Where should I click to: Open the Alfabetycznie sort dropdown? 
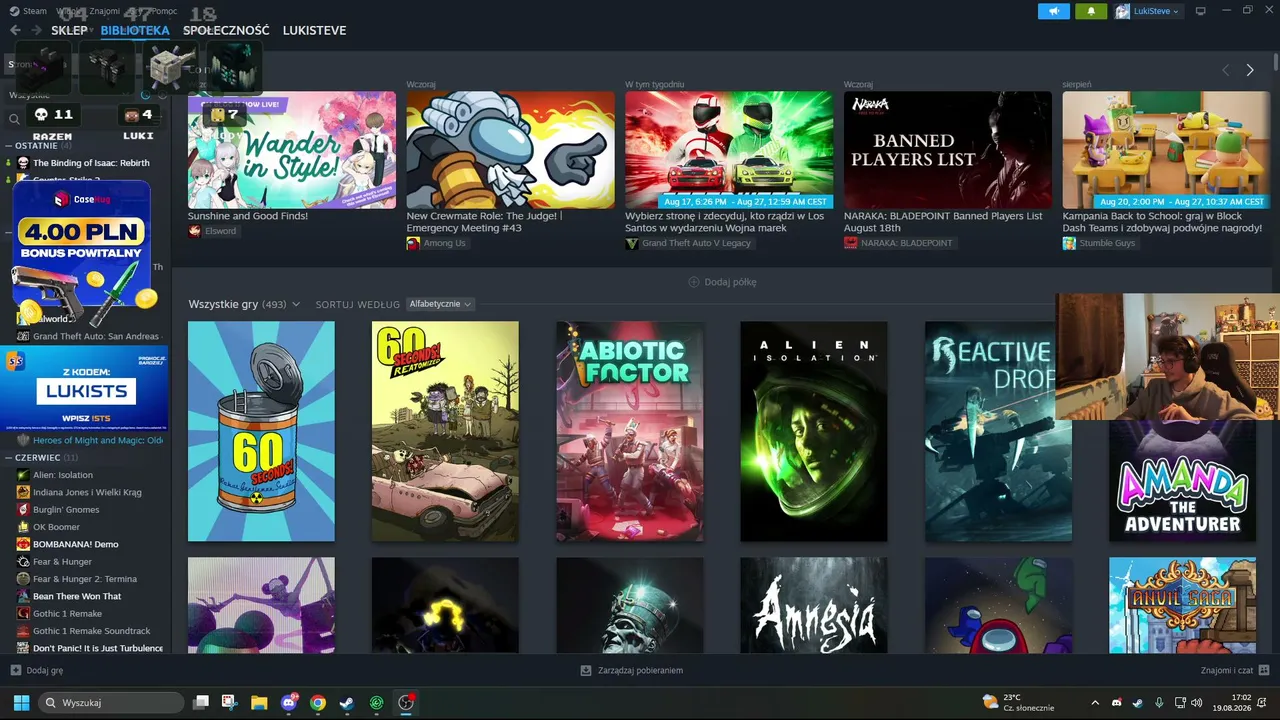click(440, 304)
